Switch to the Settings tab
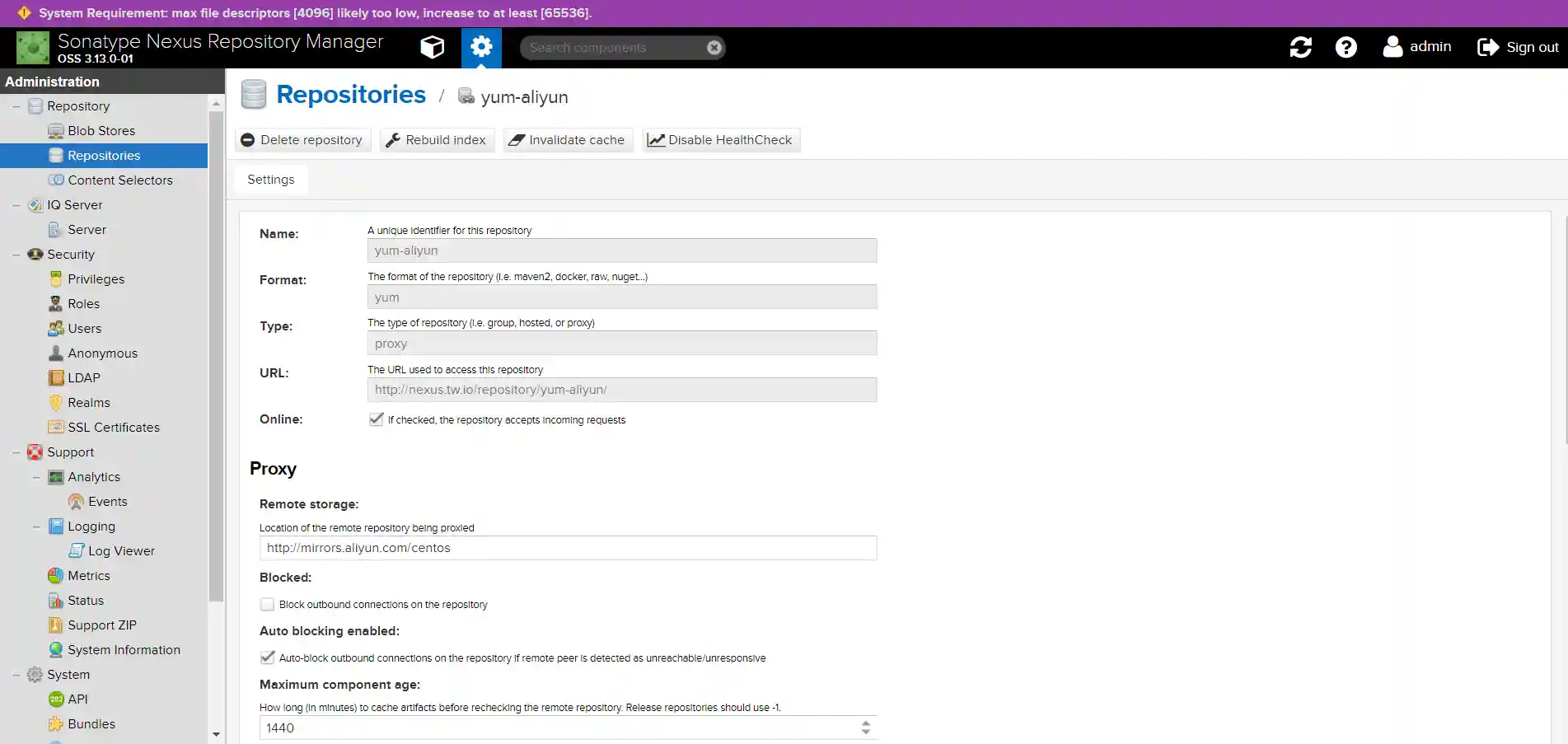 (271, 180)
